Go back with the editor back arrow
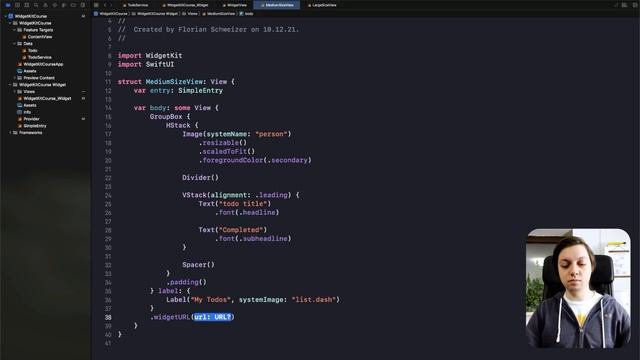Viewport: 640px width, 360px height. tap(105, 5)
